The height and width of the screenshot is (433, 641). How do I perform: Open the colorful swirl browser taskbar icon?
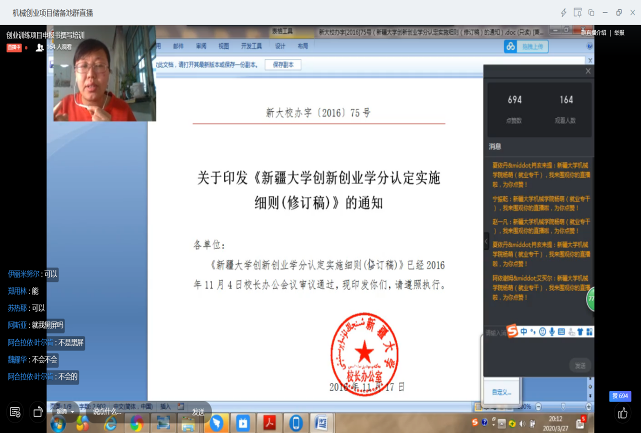tap(137, 424)
